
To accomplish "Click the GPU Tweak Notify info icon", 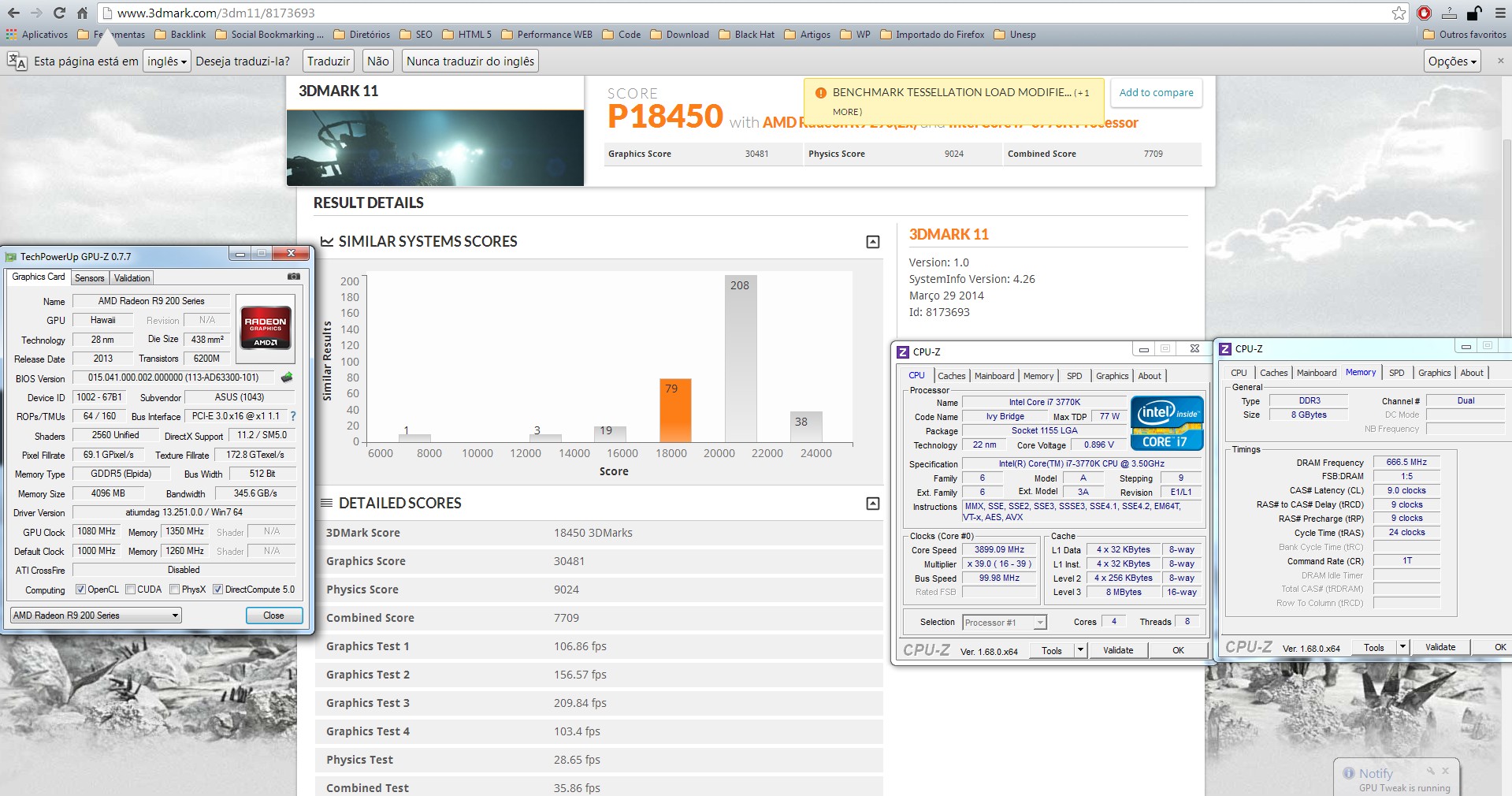I will [x=1349, y=773].
